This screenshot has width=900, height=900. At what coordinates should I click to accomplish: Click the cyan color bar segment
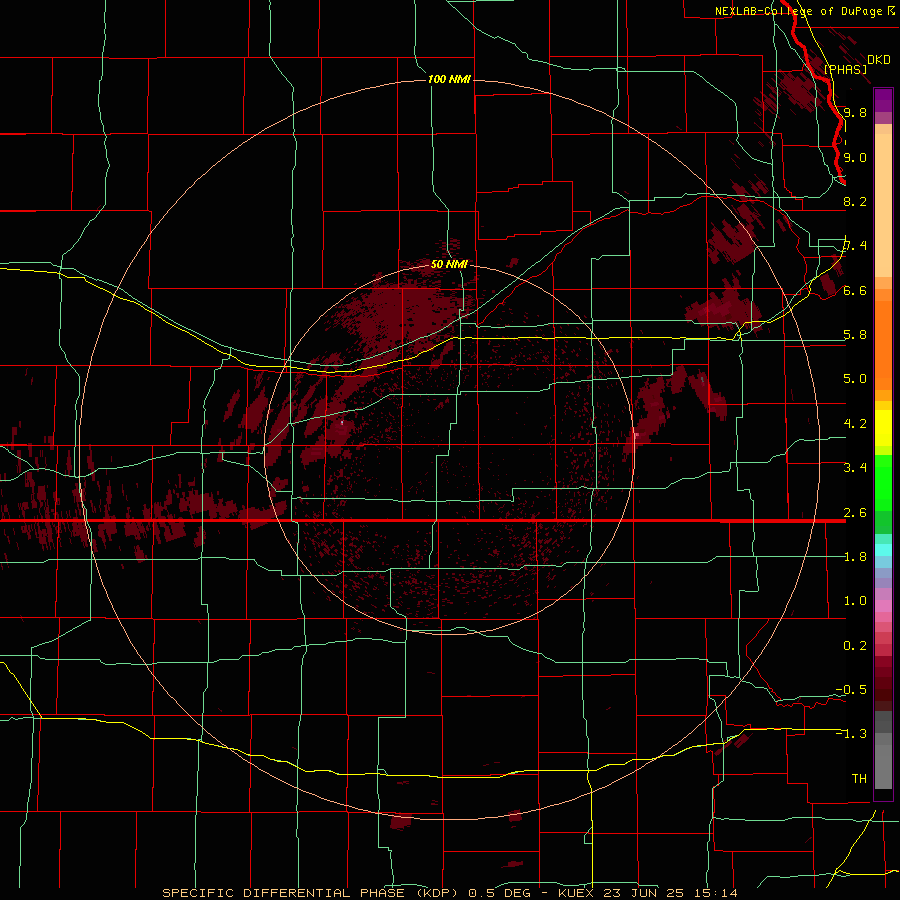coord(883,550)
